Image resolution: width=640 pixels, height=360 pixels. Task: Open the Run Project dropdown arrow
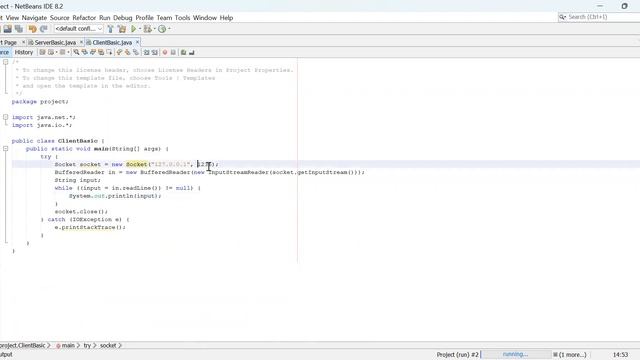(x=140, y=29)
